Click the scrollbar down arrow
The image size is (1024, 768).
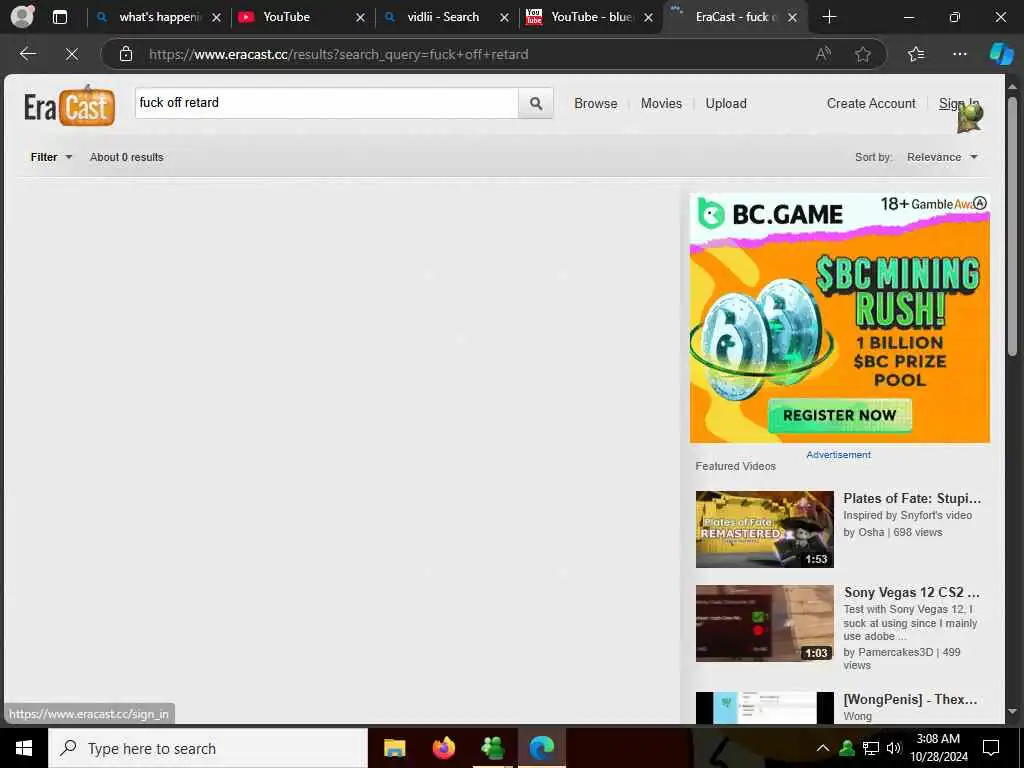[1012, 711]
